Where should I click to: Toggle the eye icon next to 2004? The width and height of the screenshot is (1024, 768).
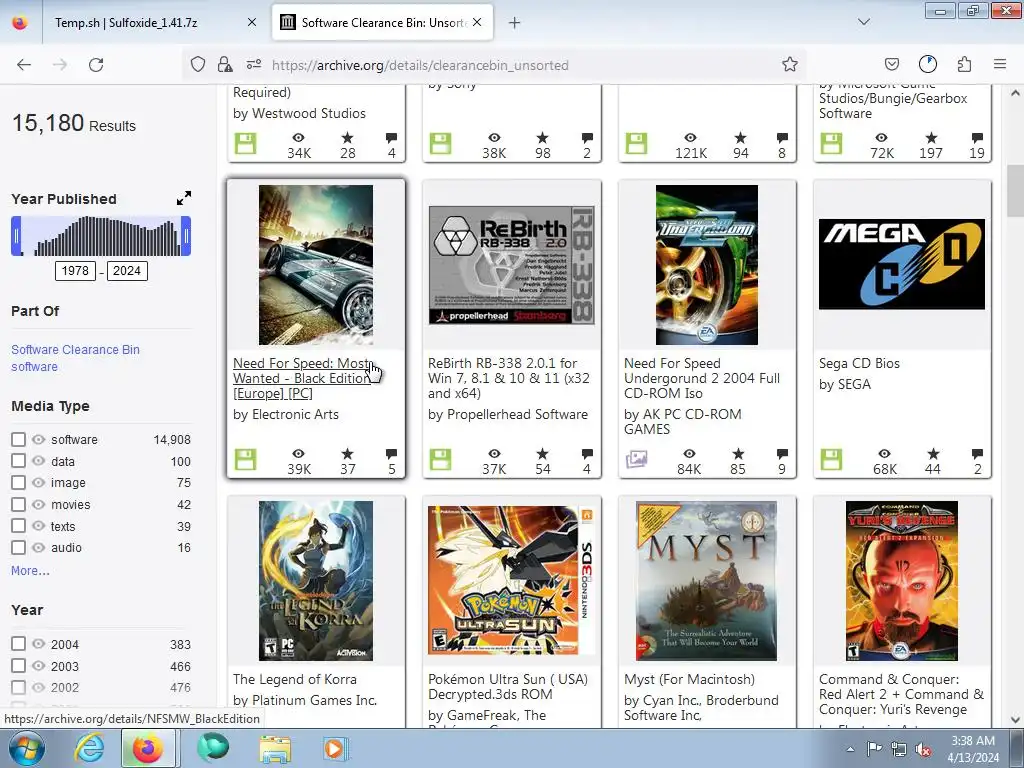click(39, 644)
